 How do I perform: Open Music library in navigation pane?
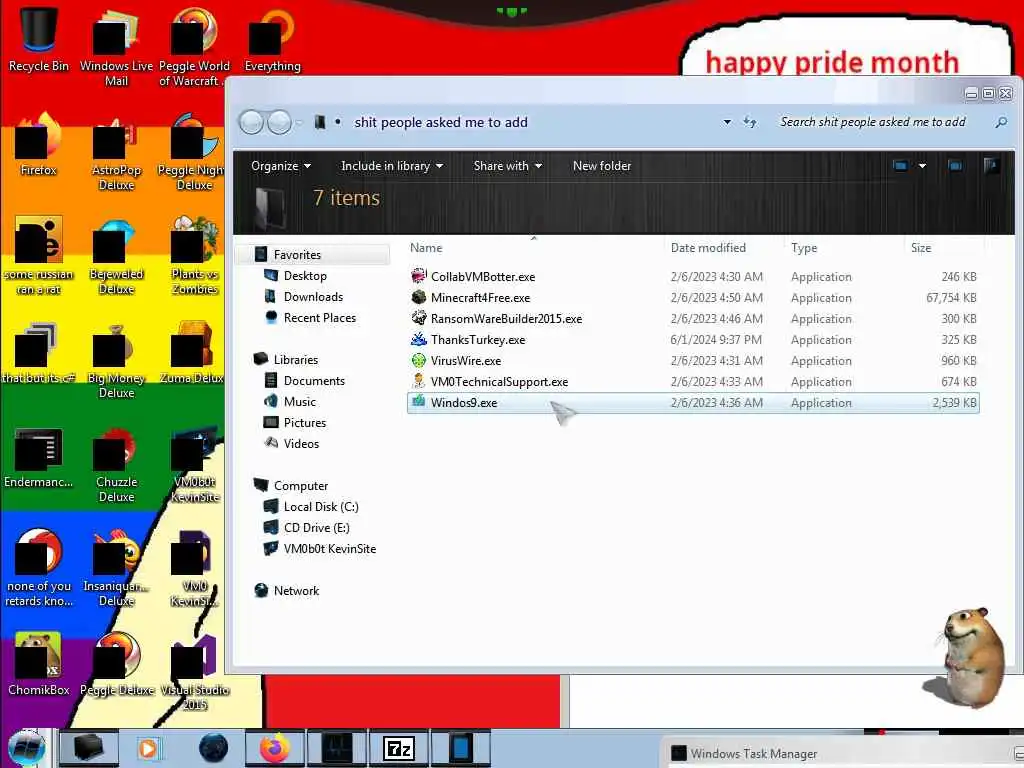[x=299, y=401]
